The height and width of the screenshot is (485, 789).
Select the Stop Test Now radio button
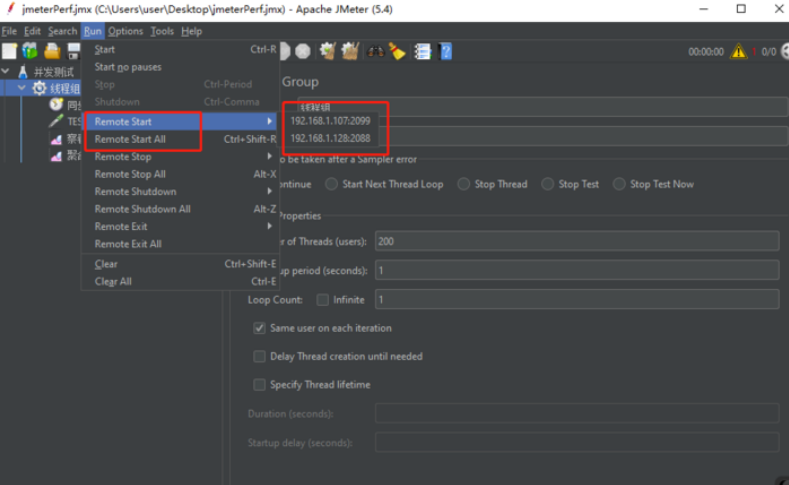(619, 184)
